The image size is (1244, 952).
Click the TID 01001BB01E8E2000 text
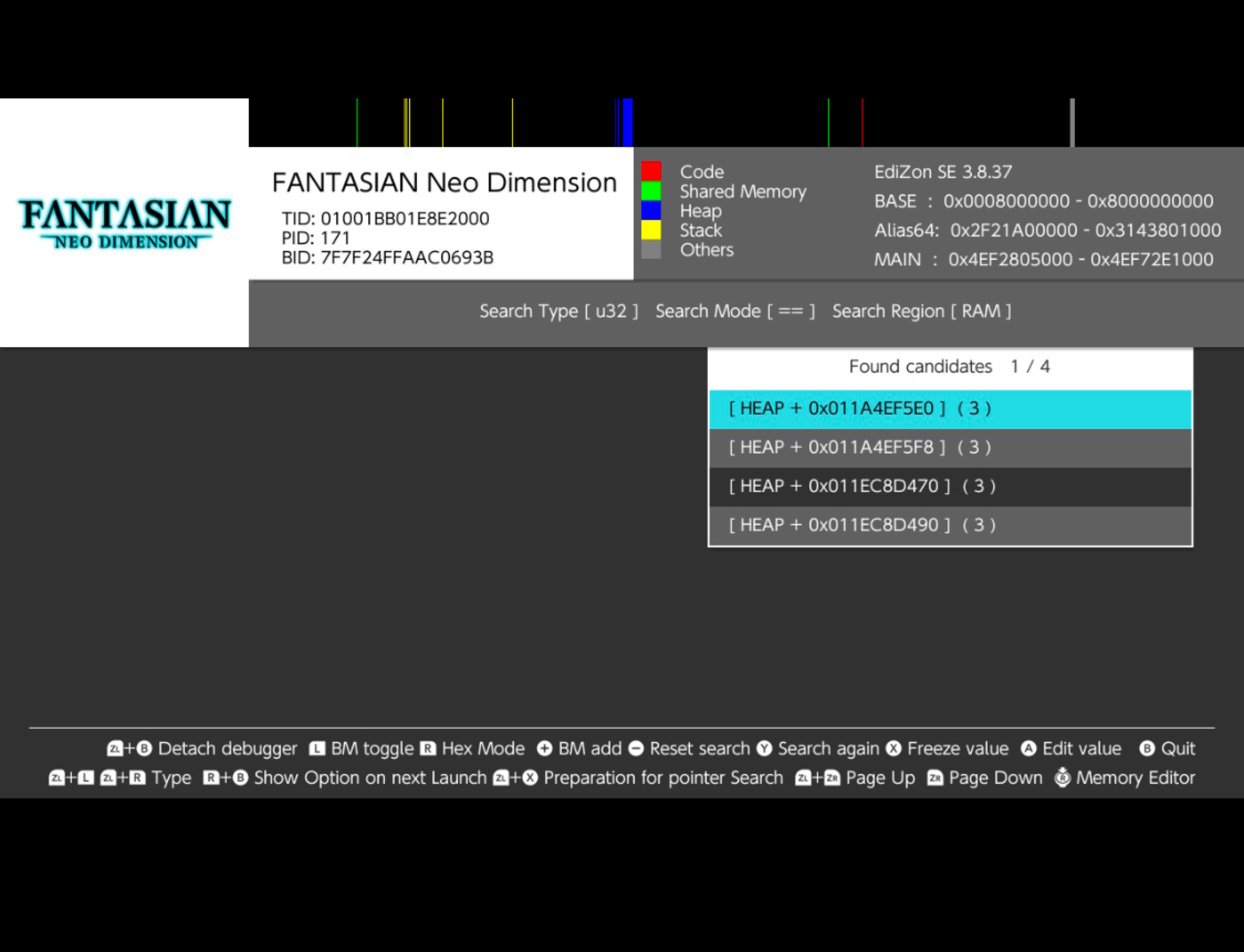(386, 219)
